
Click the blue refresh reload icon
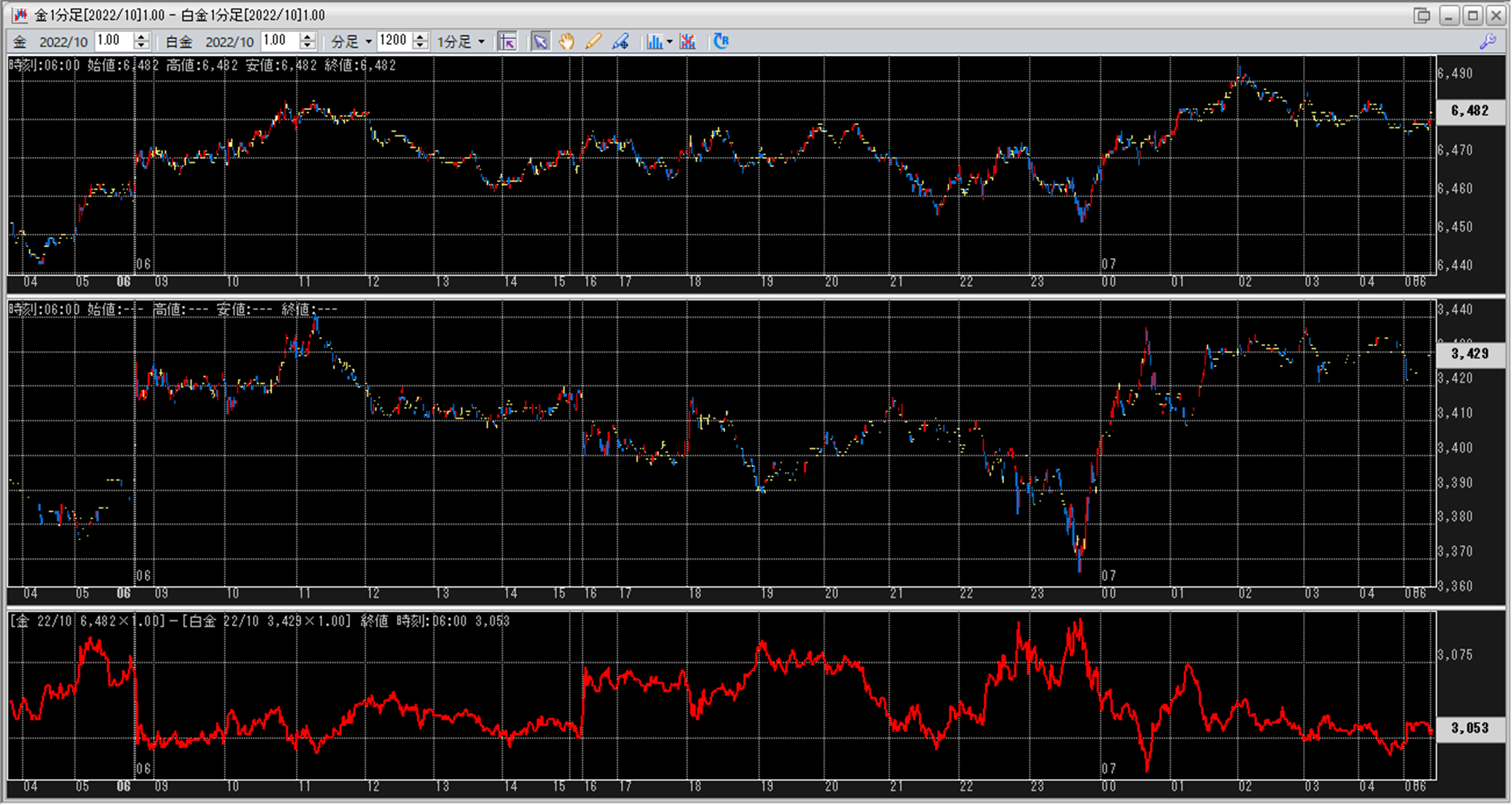(721, 42)
